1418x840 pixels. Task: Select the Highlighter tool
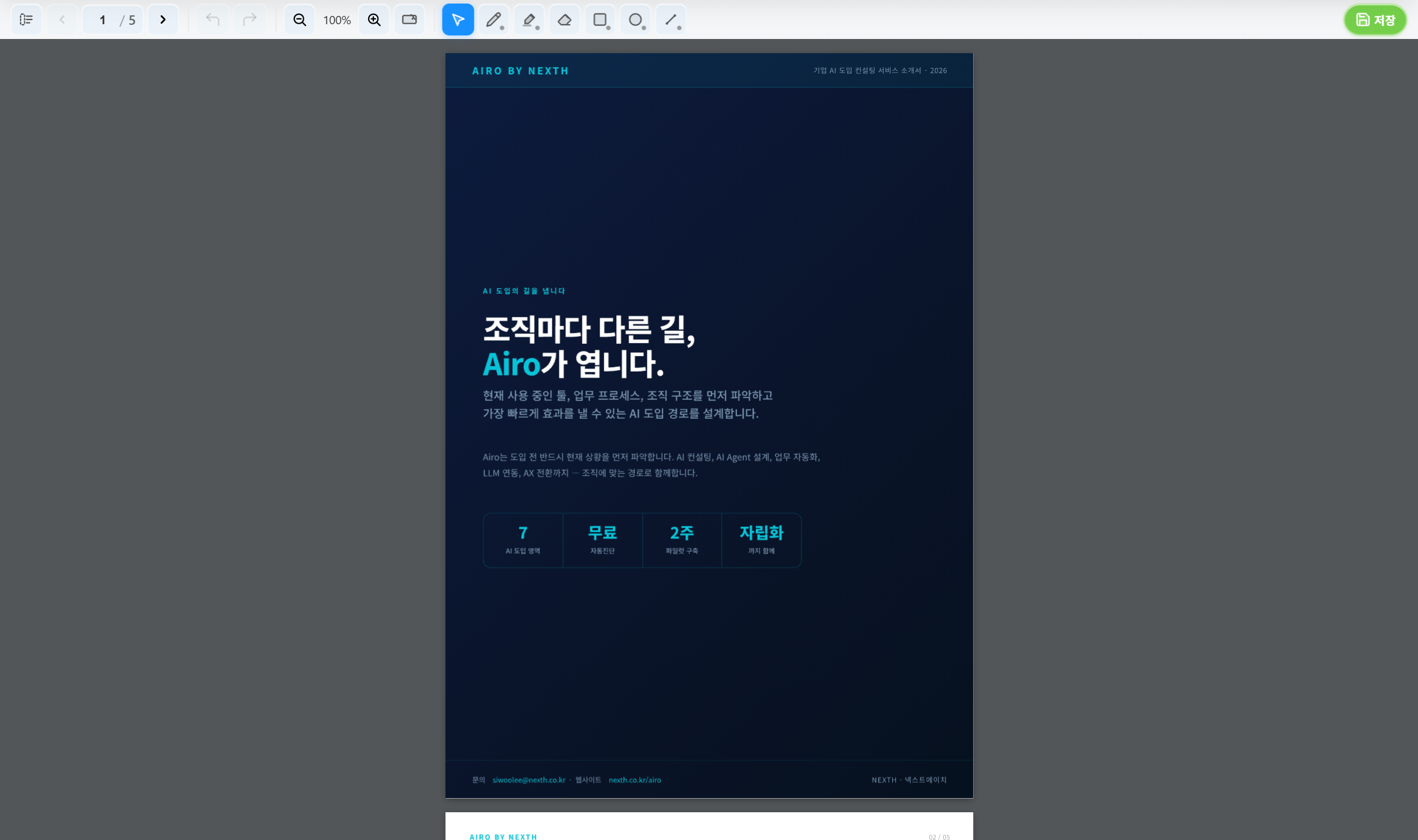pyautogui.click(x=529, y=19)
